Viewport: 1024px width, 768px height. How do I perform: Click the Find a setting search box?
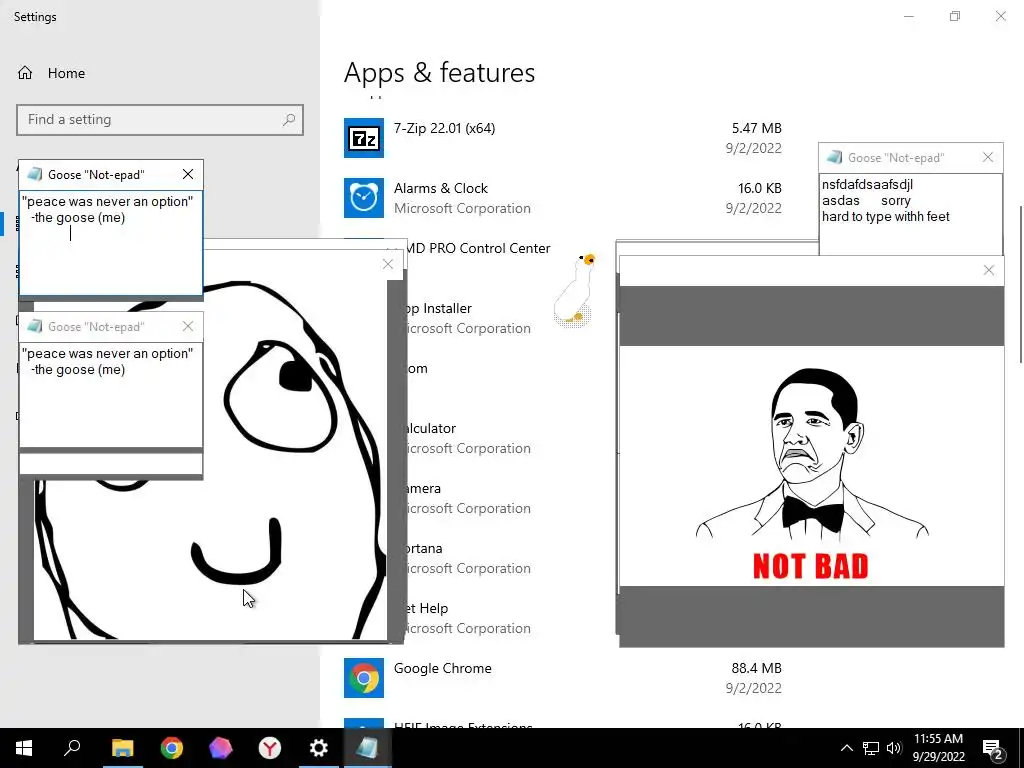[x=160, y=120]
